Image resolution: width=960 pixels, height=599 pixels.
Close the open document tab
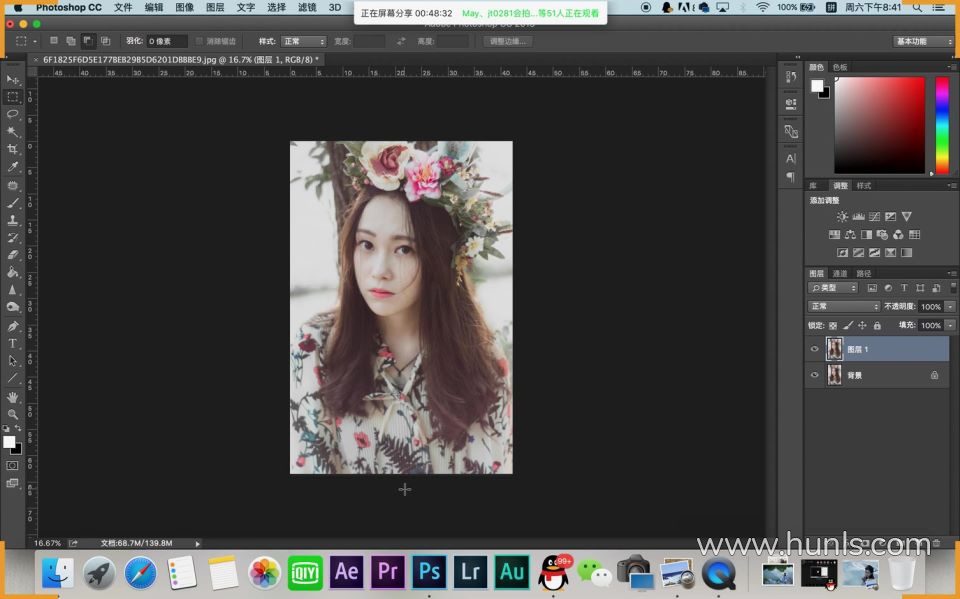pos(36,59)
